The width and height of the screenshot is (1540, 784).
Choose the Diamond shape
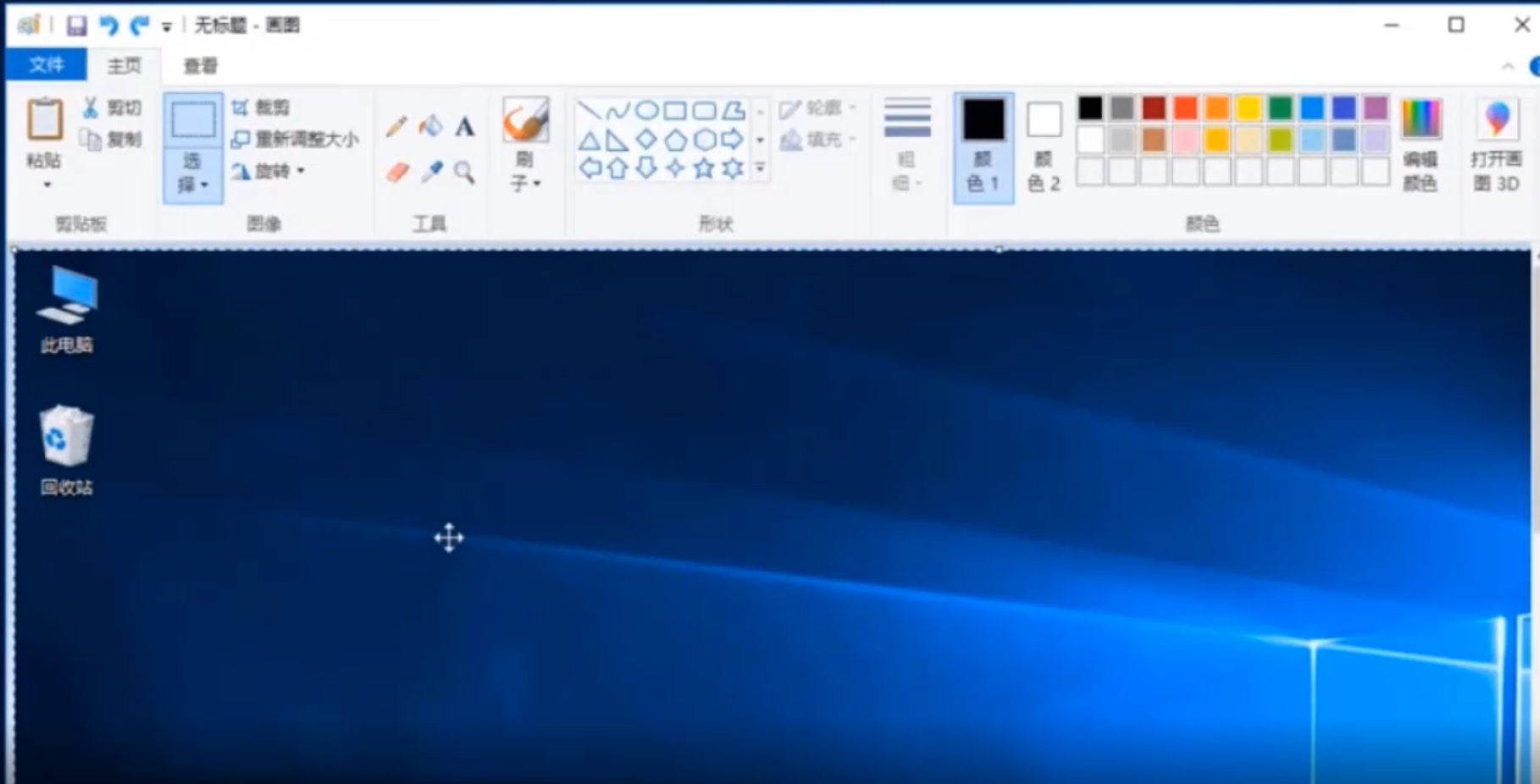pos(646,140)
